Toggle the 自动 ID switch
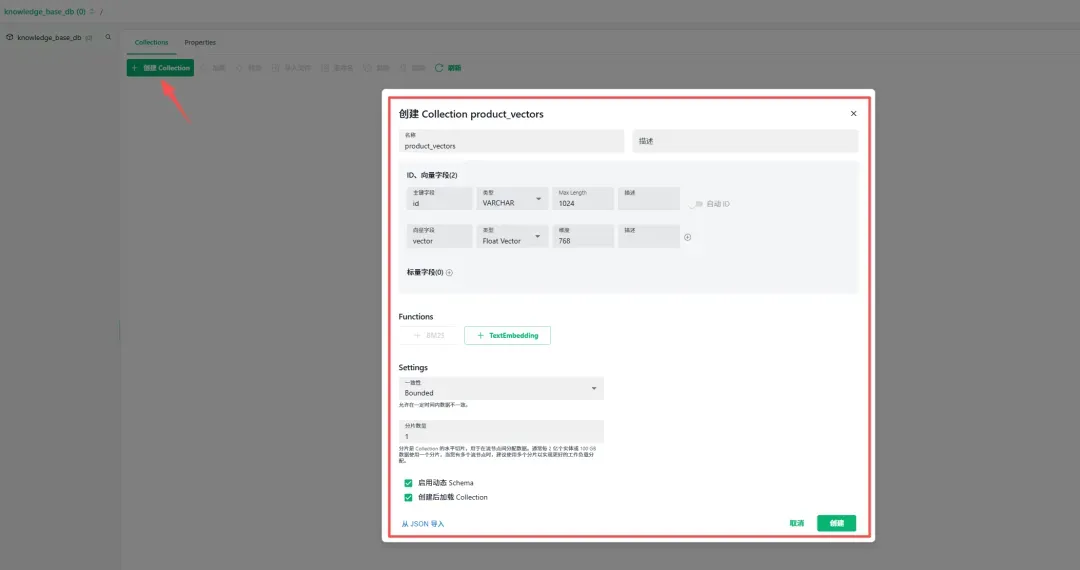 [694, 204]
